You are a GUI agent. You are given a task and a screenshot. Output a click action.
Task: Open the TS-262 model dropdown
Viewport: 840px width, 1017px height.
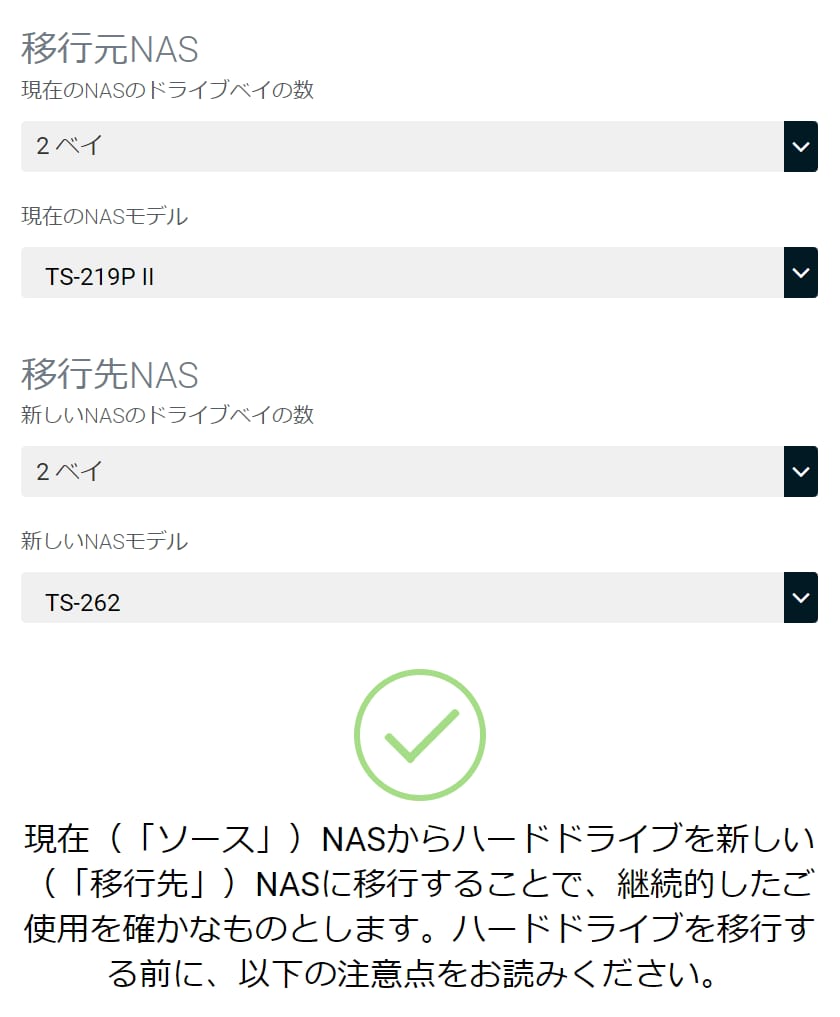(x=402, y=598)
